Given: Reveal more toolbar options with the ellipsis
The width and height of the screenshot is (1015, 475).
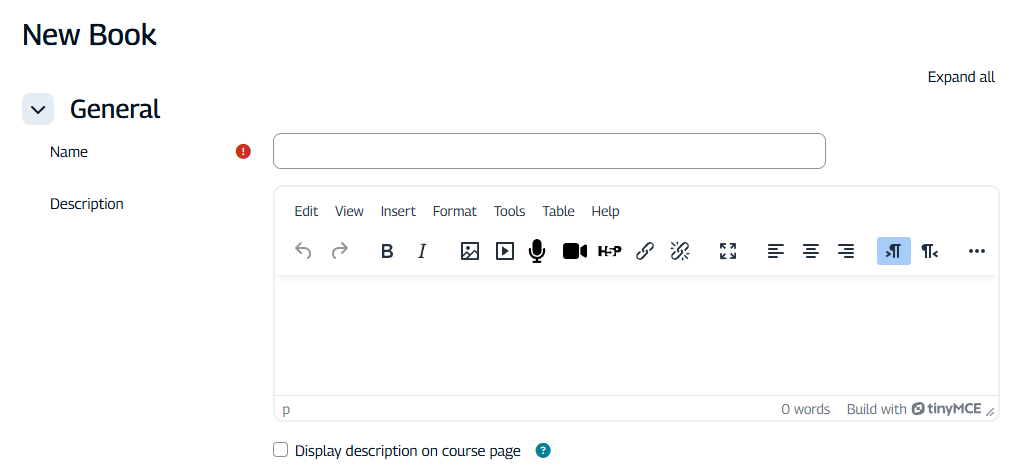Looking at the screenshot, I should [x=977, y=251].
